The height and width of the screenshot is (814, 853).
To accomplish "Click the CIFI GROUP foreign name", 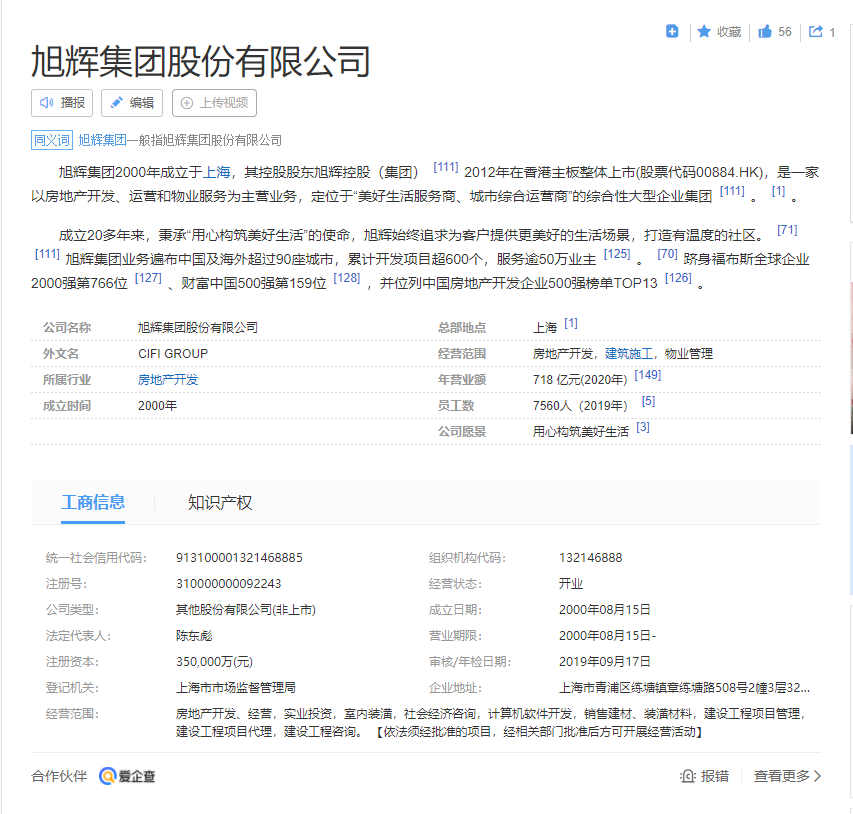I will [173, 354].
